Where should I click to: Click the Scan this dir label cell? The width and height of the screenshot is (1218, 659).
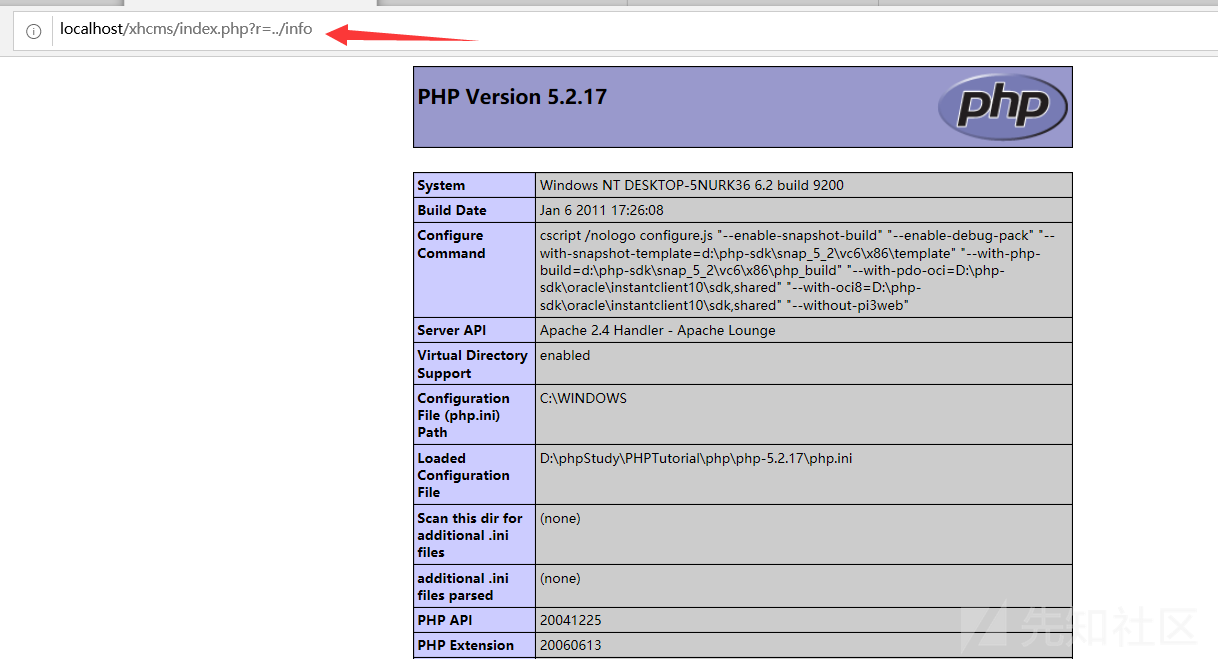coord(470,535)
